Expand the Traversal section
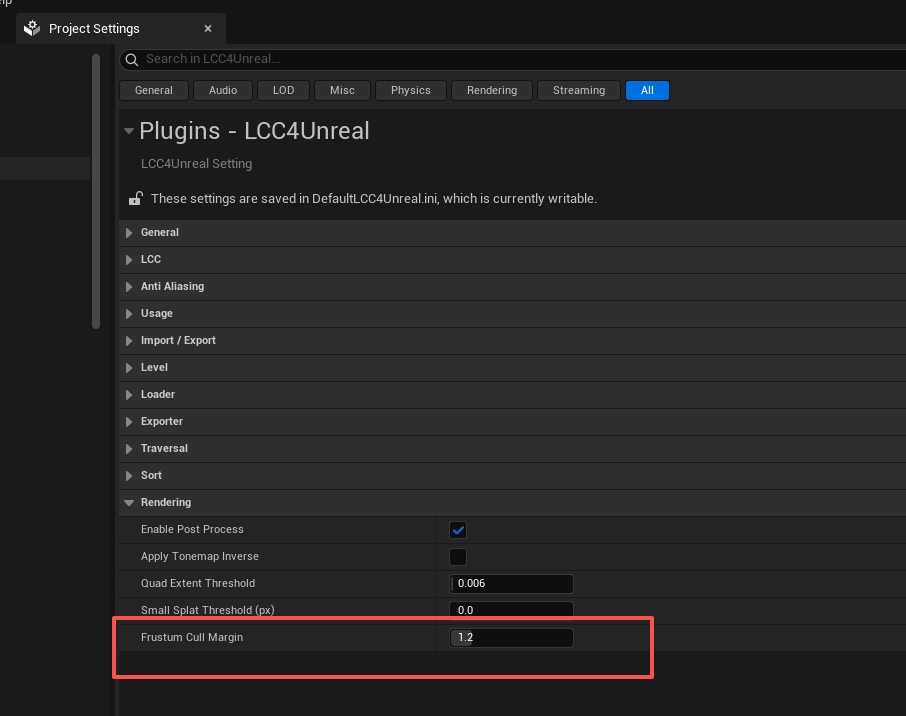This screenshot has height=716, width=906. [129, 449]
